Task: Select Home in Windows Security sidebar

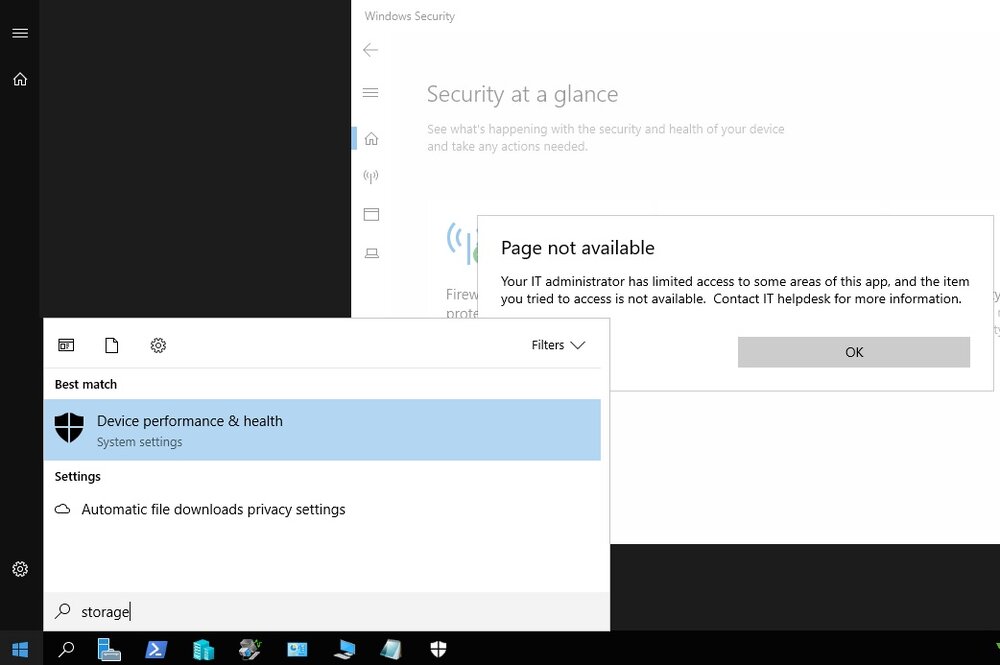Action: [x=371, y=138]
